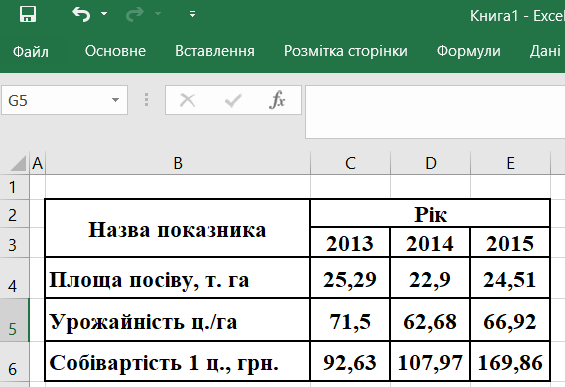Click the Cancel X formula icon

tap(187, 100)
